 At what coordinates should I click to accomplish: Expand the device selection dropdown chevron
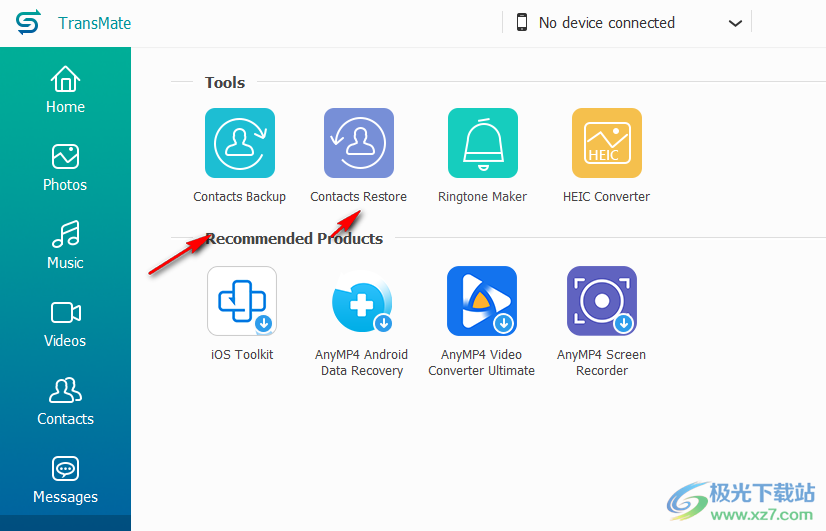pos(735,23)
